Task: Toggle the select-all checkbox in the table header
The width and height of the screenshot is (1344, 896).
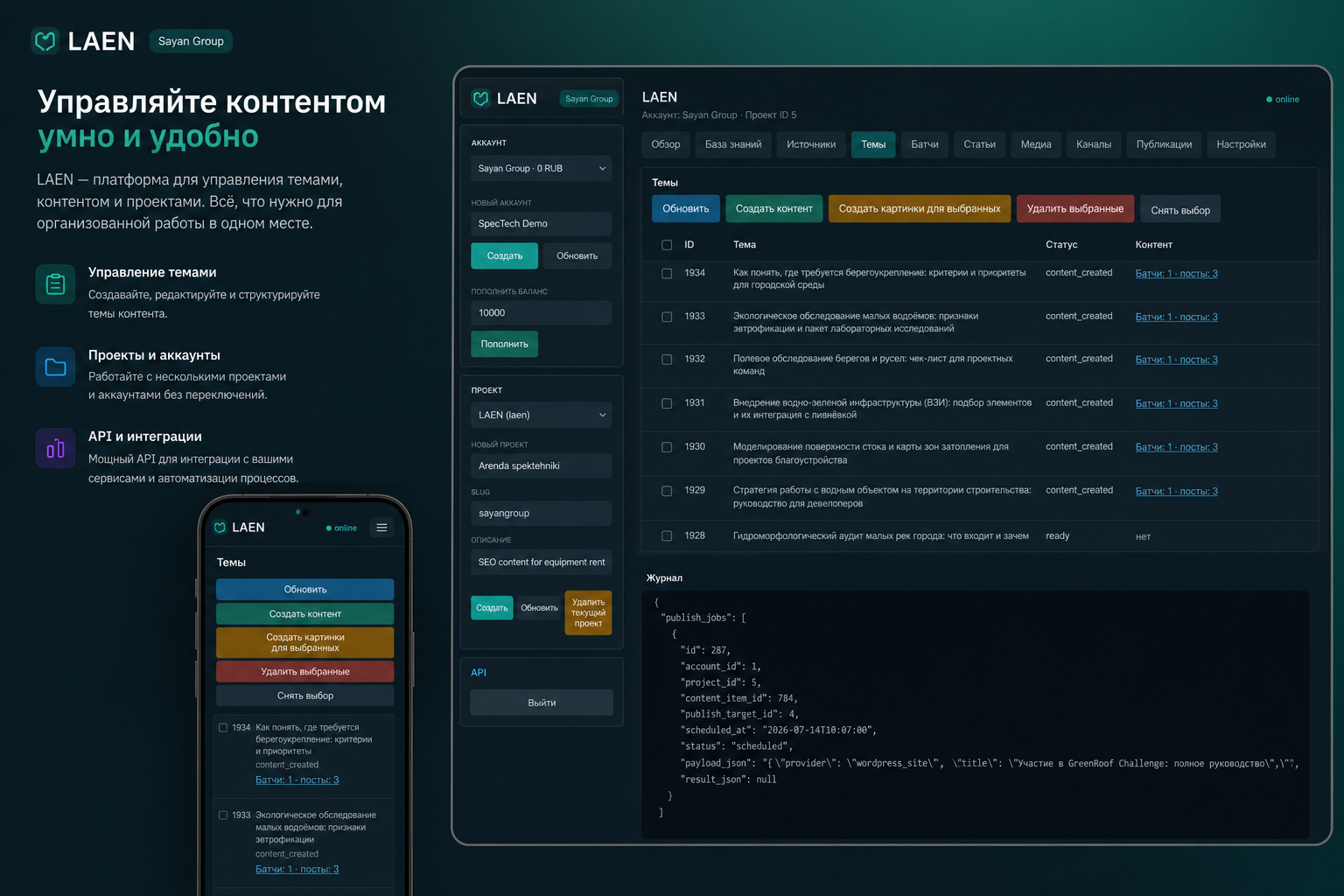Action: pos(667,245)
